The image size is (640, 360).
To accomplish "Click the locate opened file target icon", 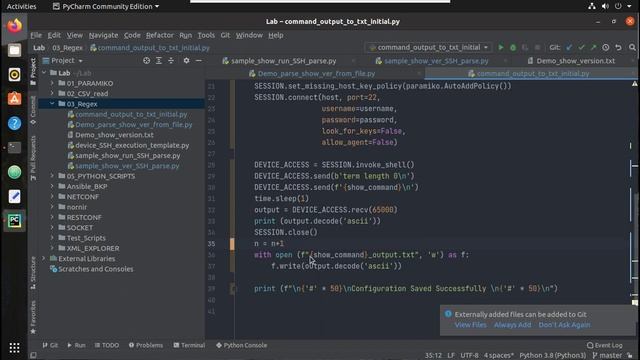I will (147, 60).
